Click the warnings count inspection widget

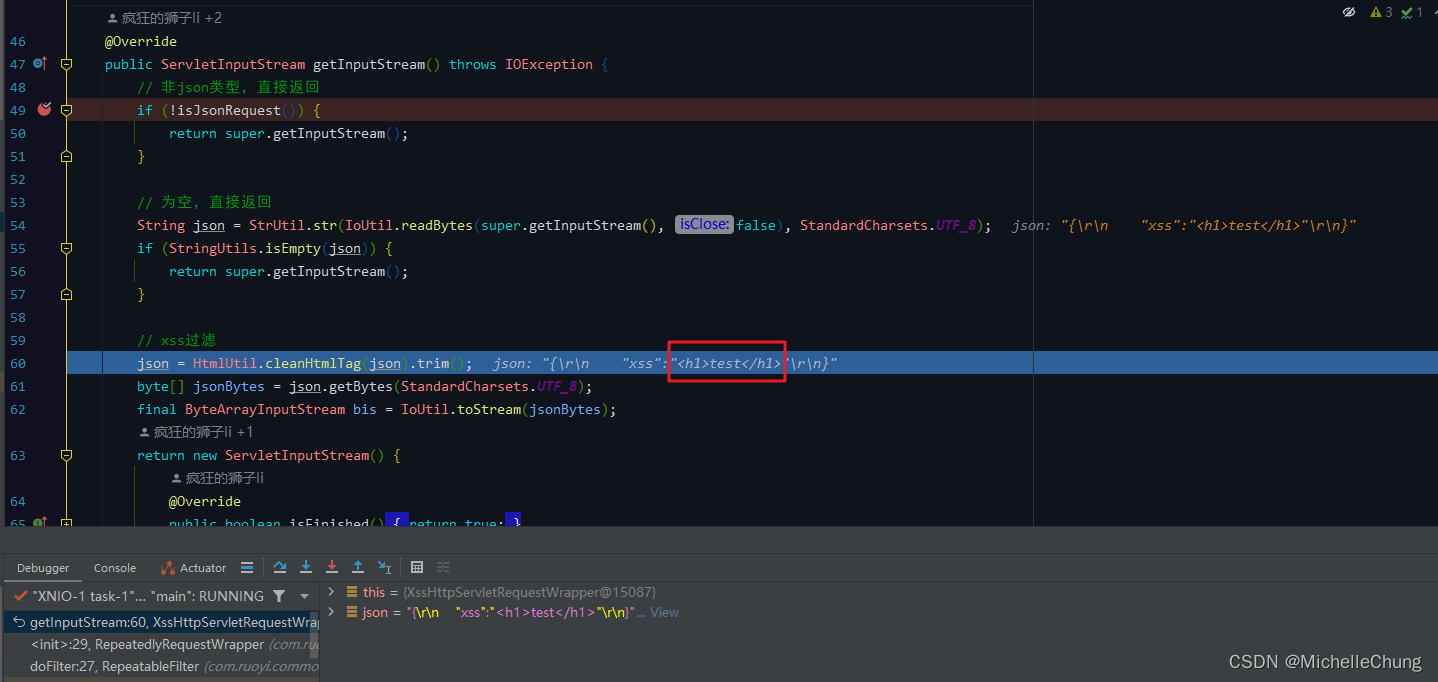pyautogui.click(x=1380, y=12)
